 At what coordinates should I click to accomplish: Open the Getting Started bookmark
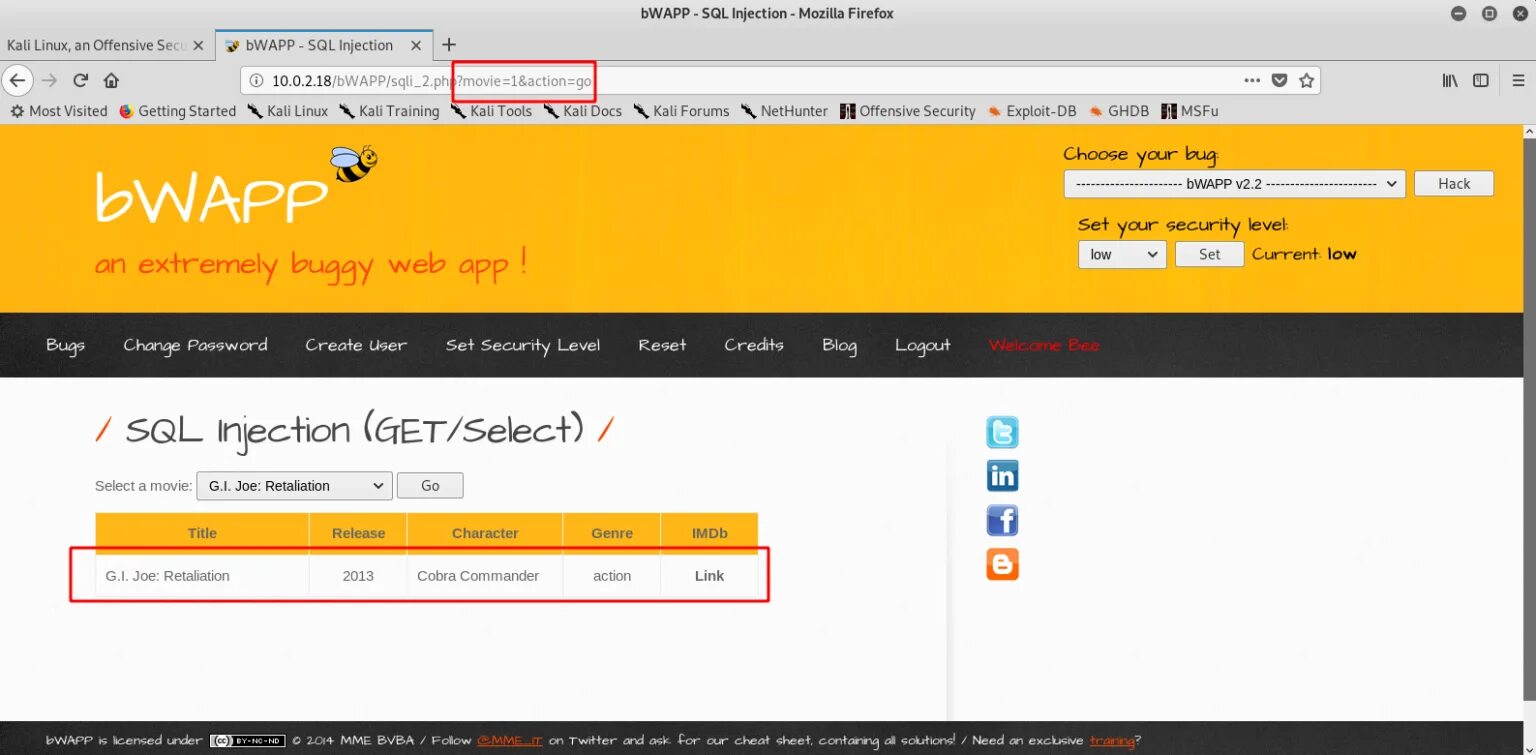[x=177, y=111]
